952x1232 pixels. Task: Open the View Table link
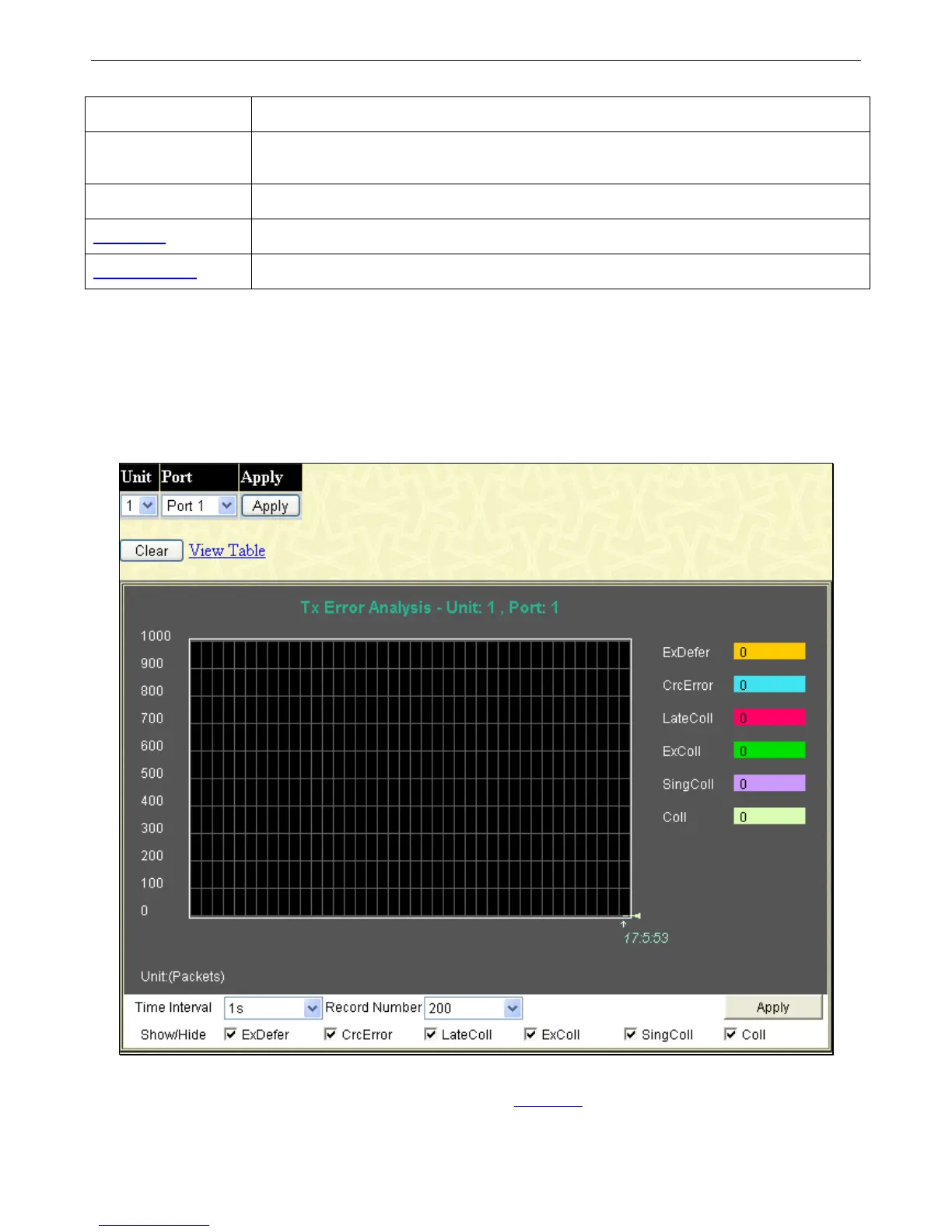(227, 551)
